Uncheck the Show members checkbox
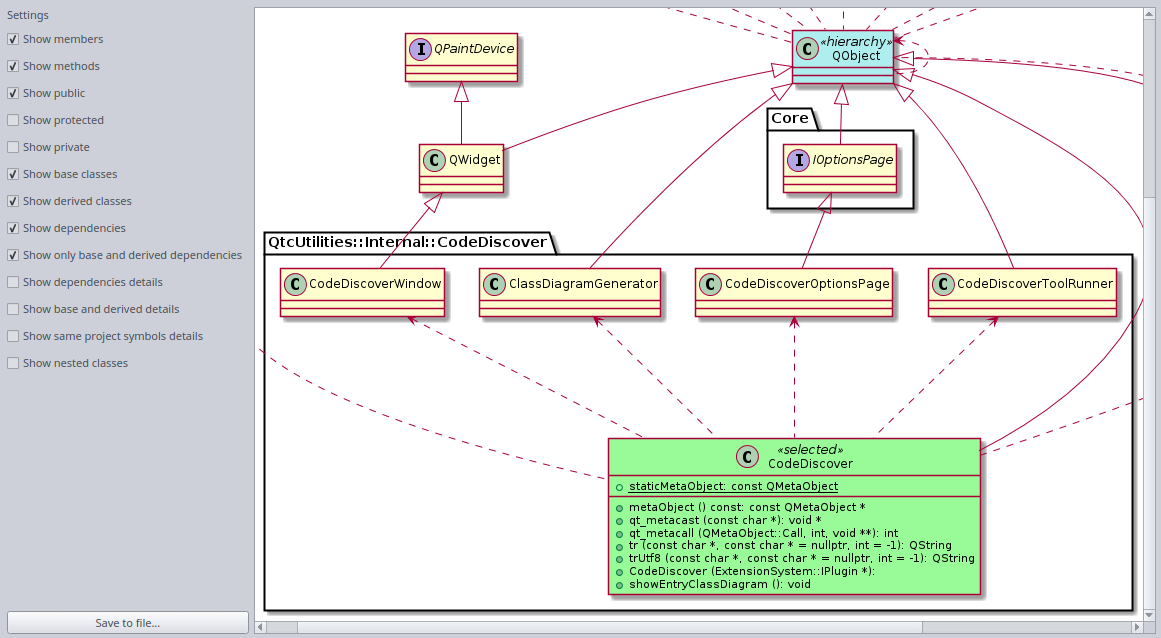1161x638 pixels. [13, 39]
